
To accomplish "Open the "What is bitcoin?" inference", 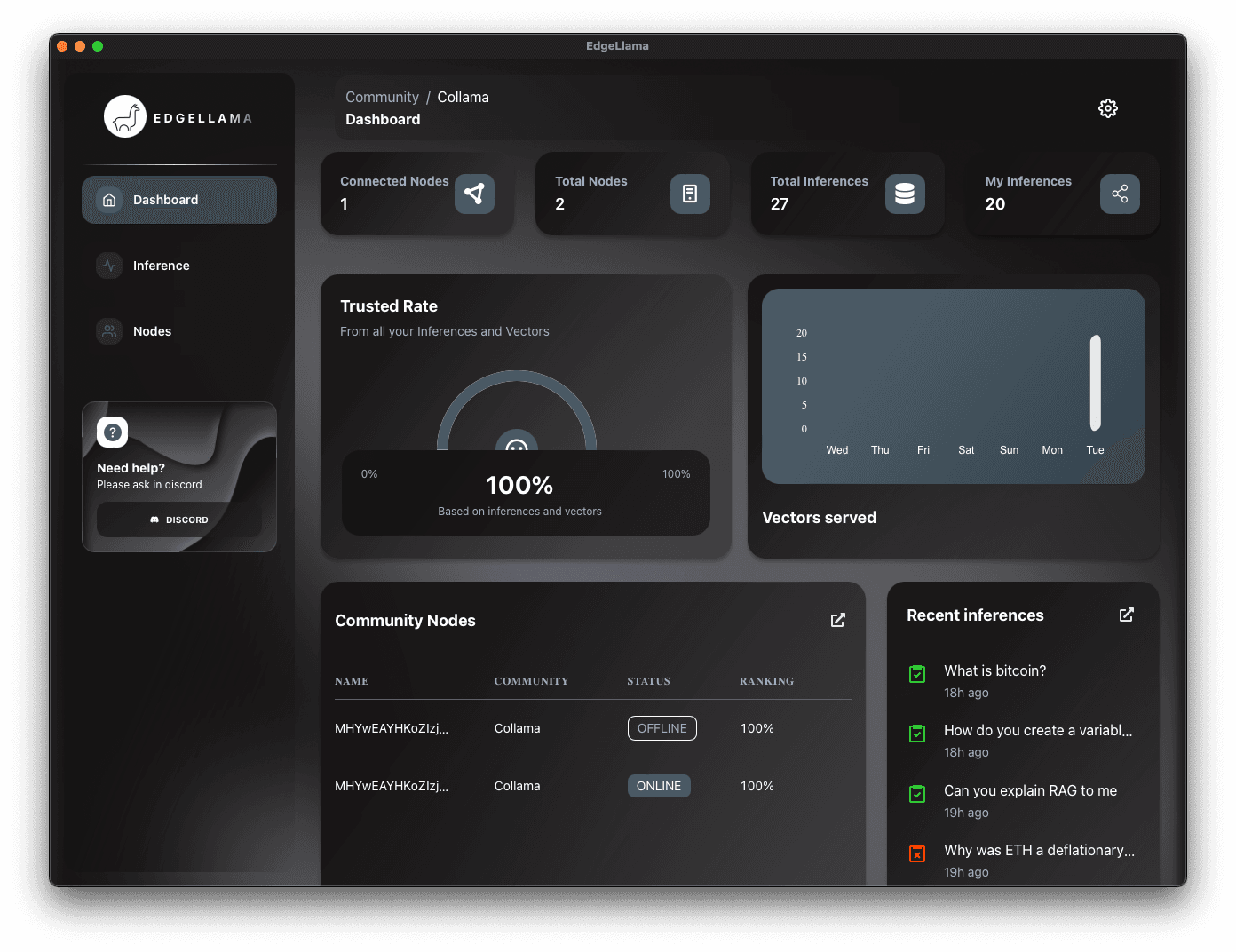I will [994, 671].
